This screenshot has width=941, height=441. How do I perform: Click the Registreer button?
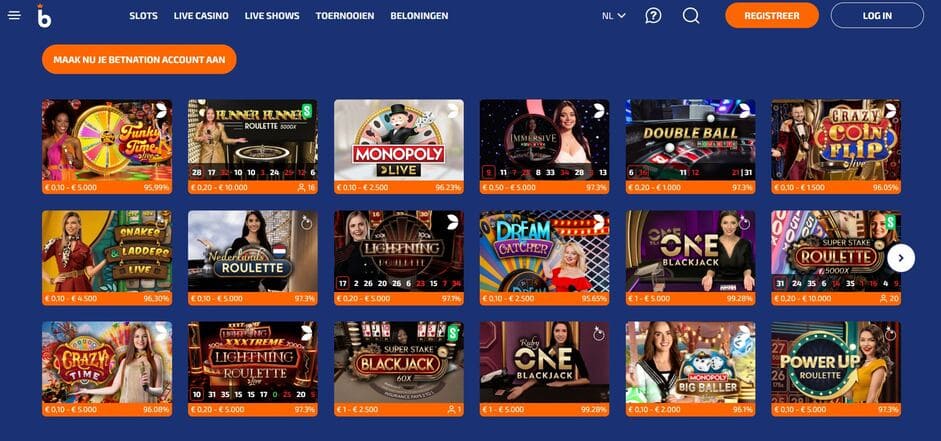[x=772, y=16]
